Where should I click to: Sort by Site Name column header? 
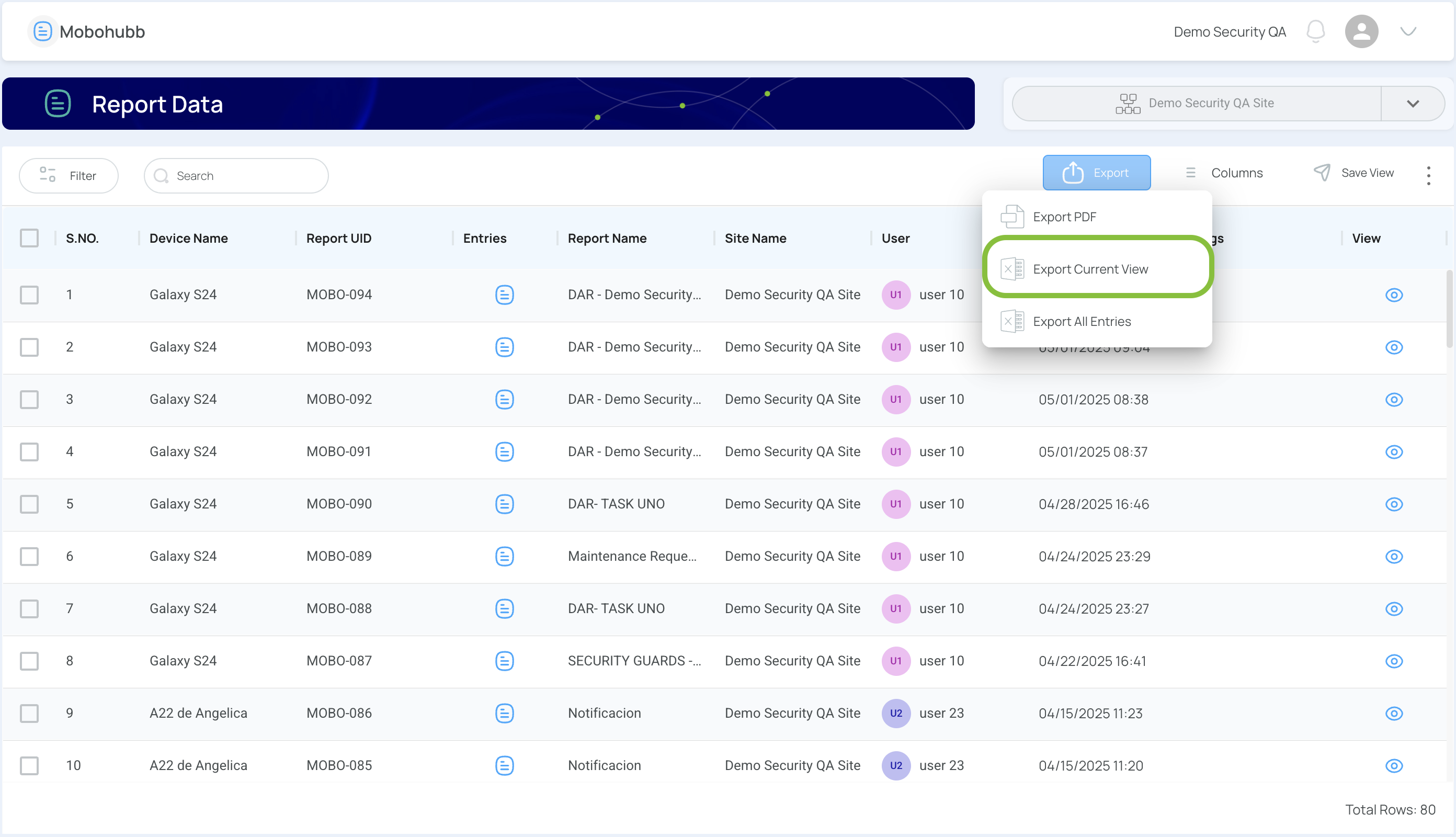pyautogui.click(x=755, y=238)
